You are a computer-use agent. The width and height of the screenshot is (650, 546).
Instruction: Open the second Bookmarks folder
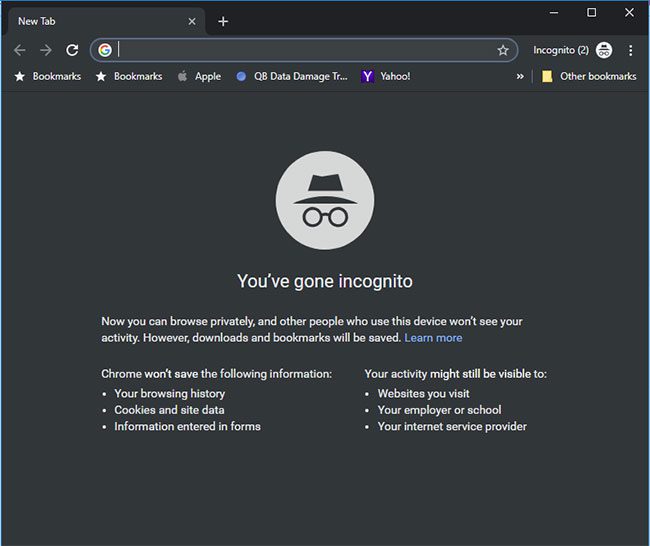tap(128, 76)
